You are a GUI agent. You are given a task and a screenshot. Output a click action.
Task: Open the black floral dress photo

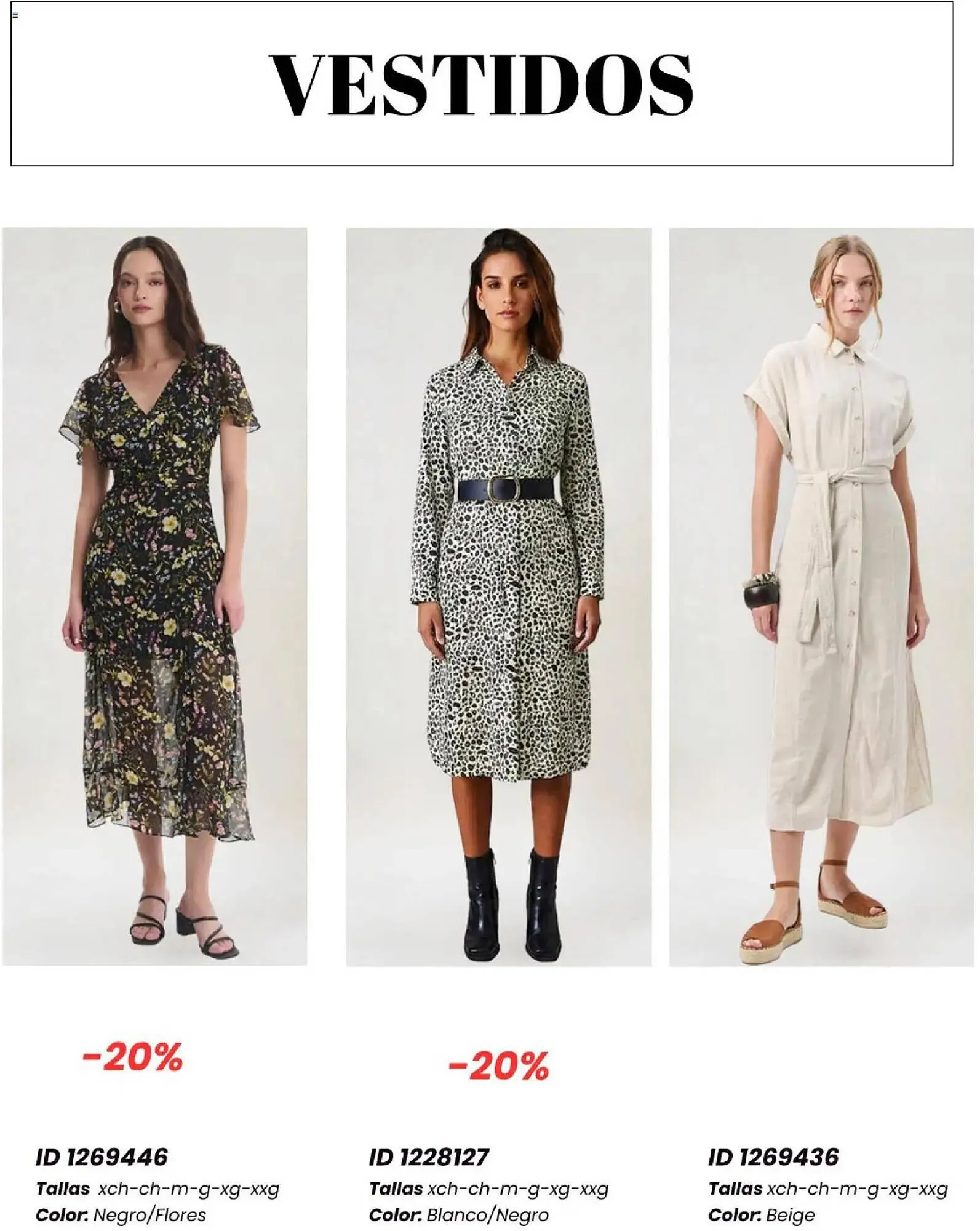pyautogui.click(x=154, y=596)
